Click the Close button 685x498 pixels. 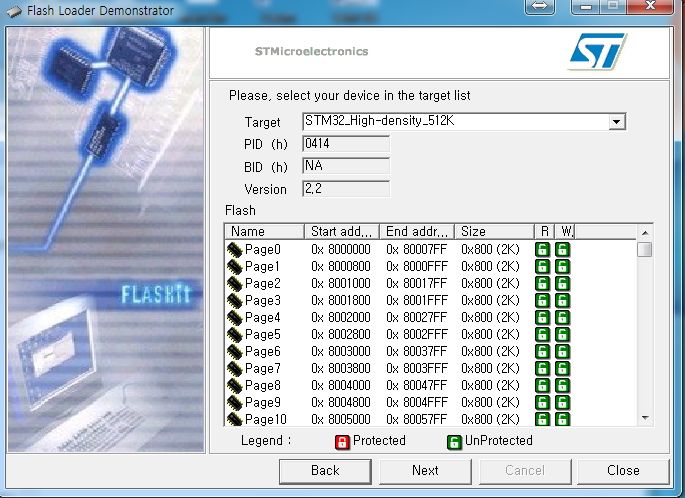tap(623, 471)
